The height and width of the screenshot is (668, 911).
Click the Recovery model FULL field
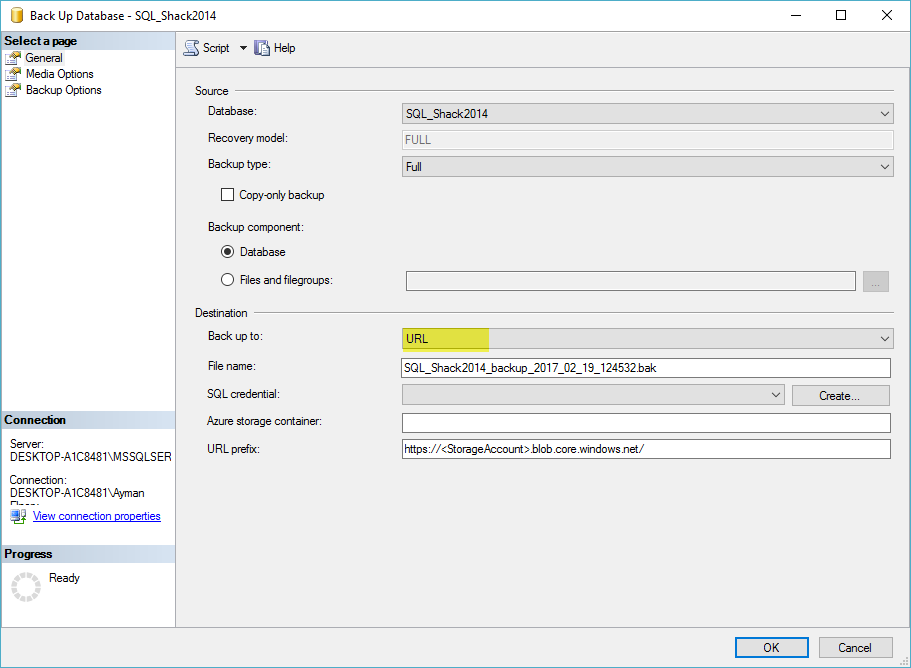(647, 140)
